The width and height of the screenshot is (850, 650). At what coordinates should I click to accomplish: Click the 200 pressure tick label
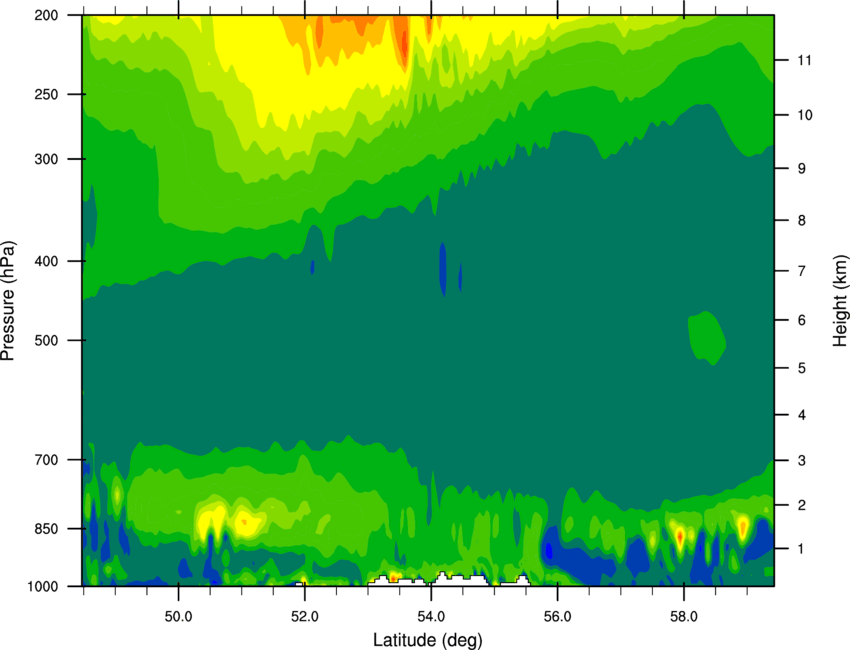pos(46,15)
